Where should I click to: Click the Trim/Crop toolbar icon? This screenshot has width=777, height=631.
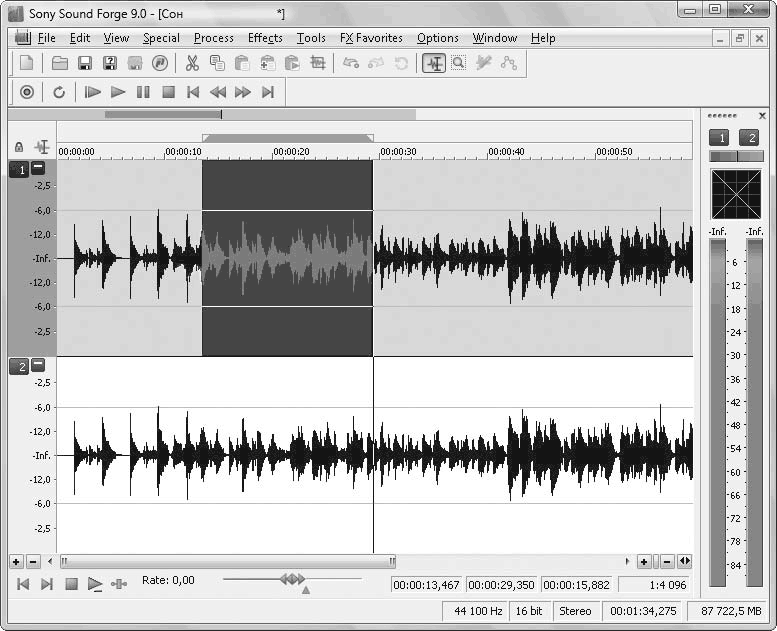click(318, 63)
